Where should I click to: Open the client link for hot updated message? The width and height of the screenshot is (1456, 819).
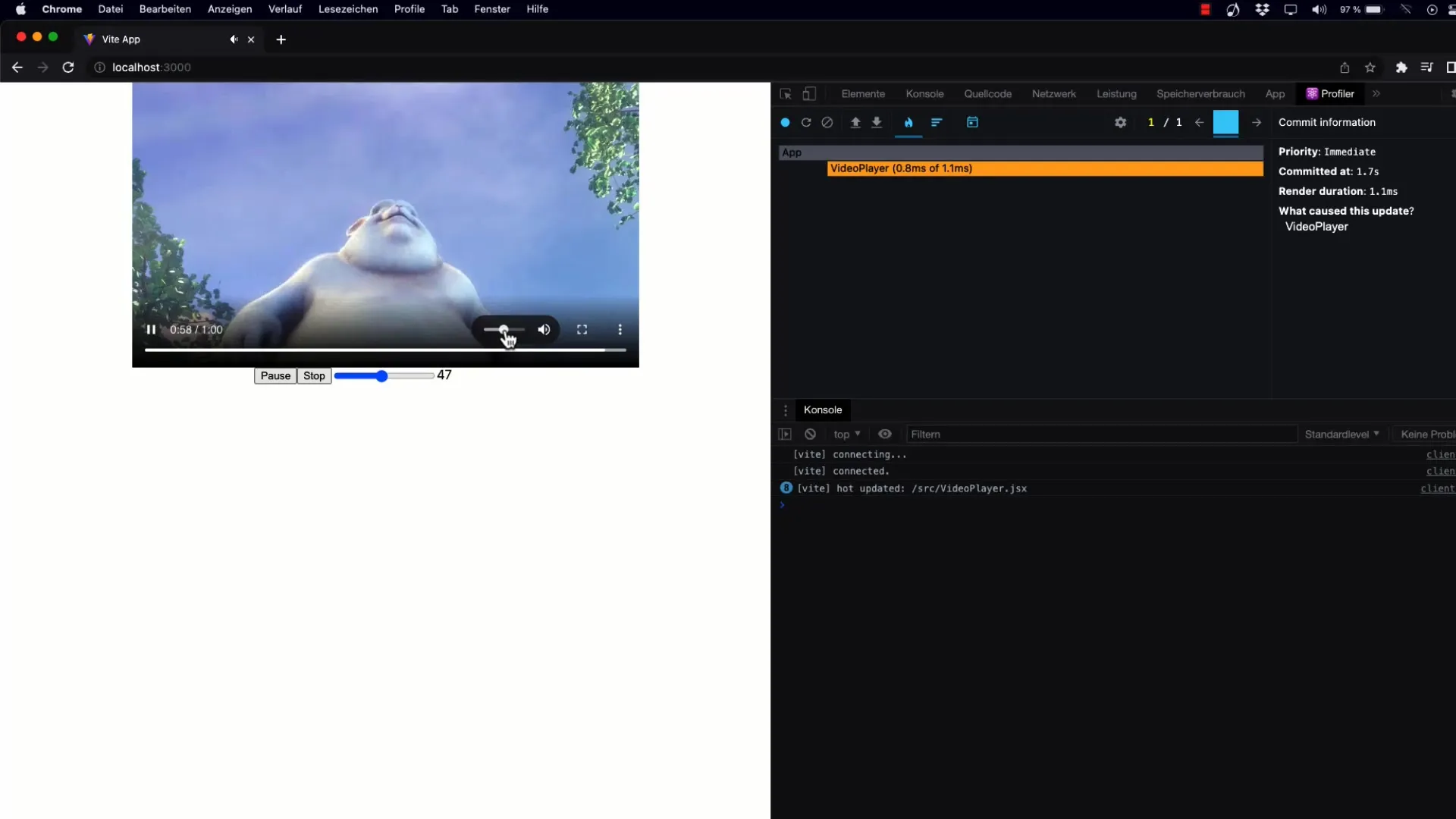1438,488
